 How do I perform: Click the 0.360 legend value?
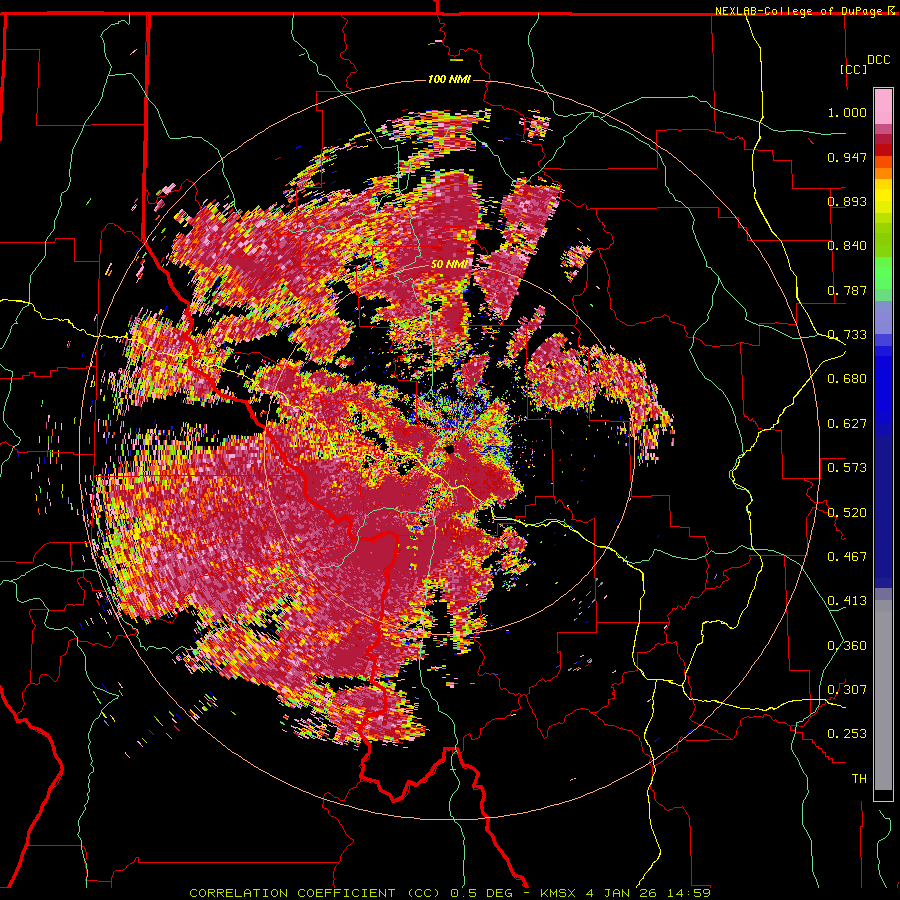(x=847, y=646)
